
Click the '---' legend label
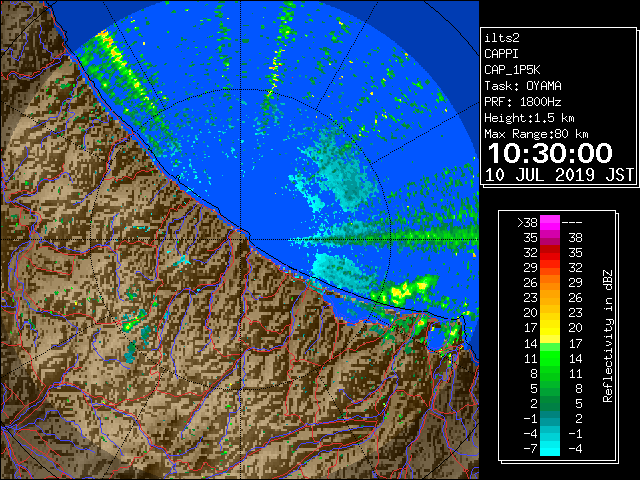572,223
